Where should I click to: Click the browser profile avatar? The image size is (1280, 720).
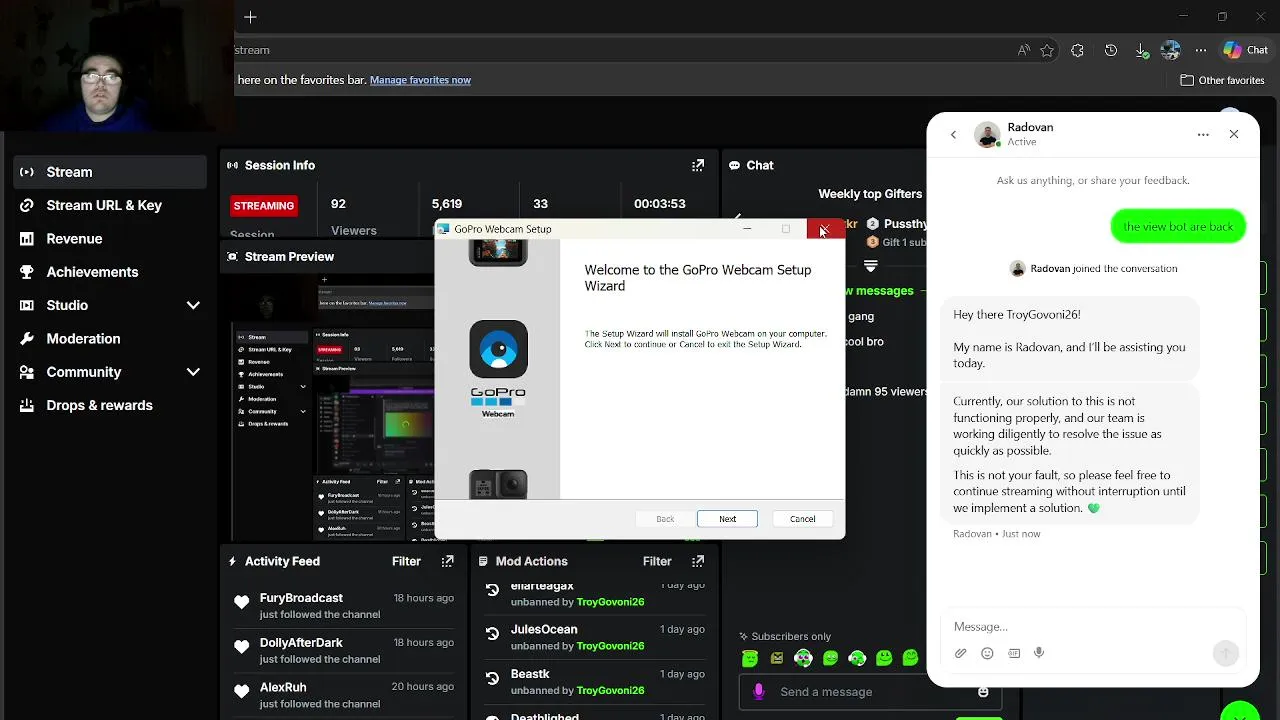[x=1171, y=50]
